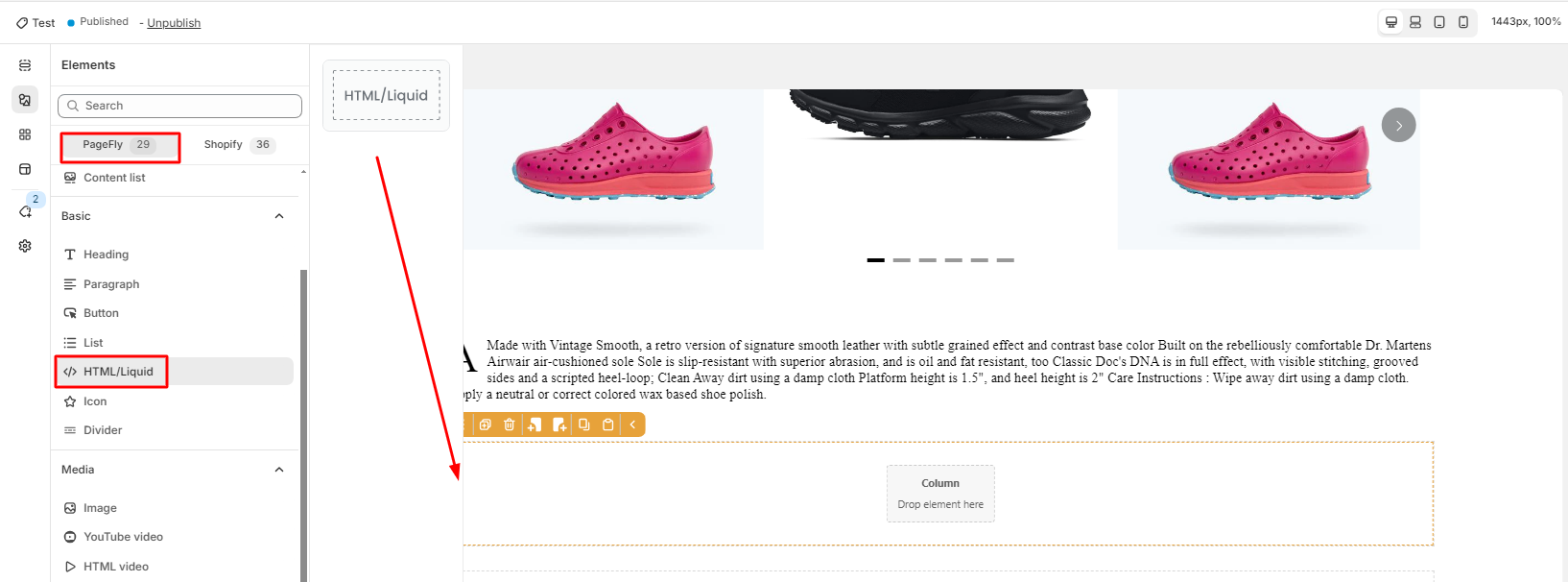This screenshot has width=1568, height=582.
Task: Advance the product carousel with the next arrow
Action: pyautogui.click(x=1398, y=125)
